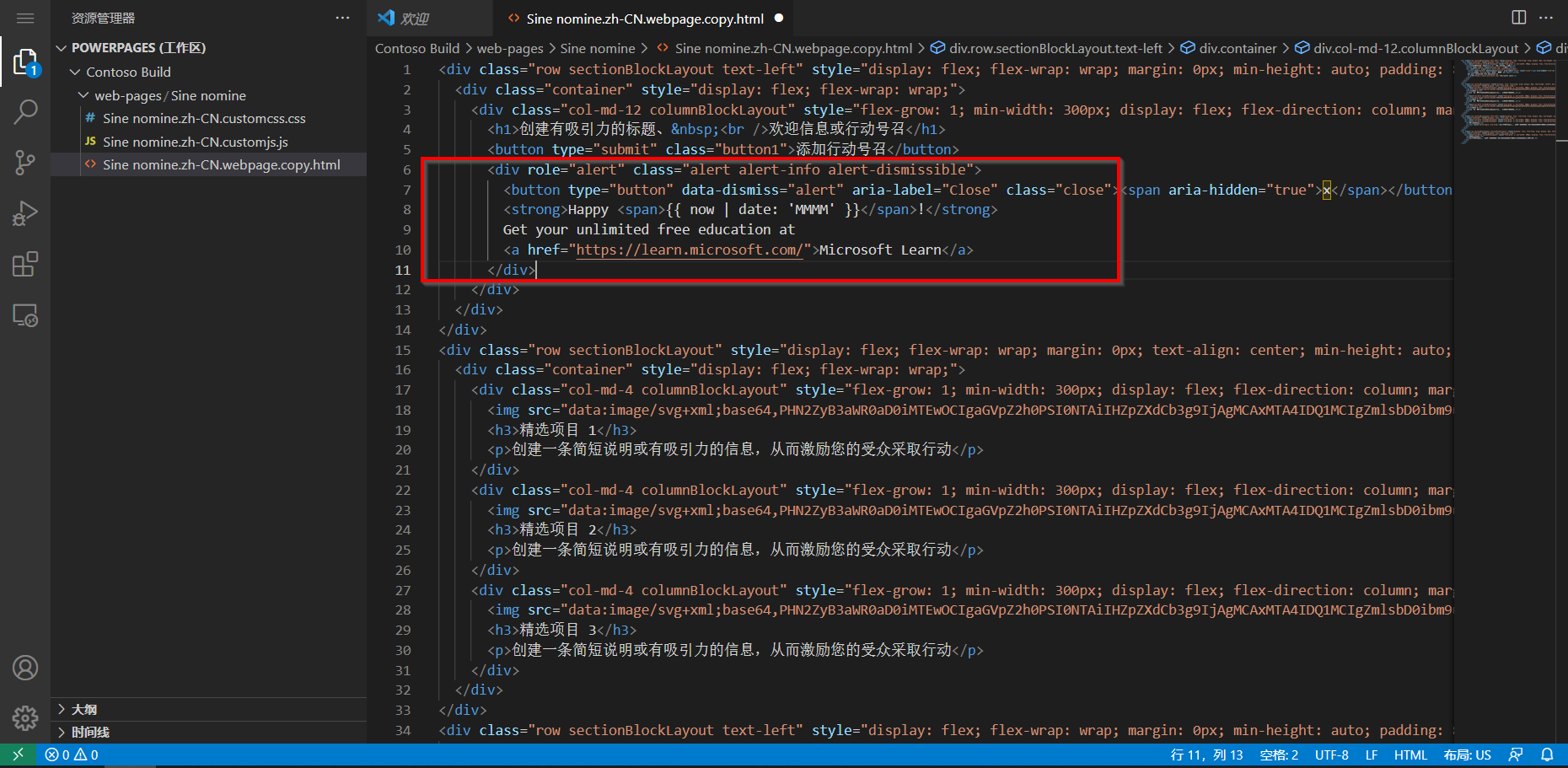Viewport: 1568px width, 768px height.
Task: Expand the 大纲 outline section
Action: click(x=209, y=709)
